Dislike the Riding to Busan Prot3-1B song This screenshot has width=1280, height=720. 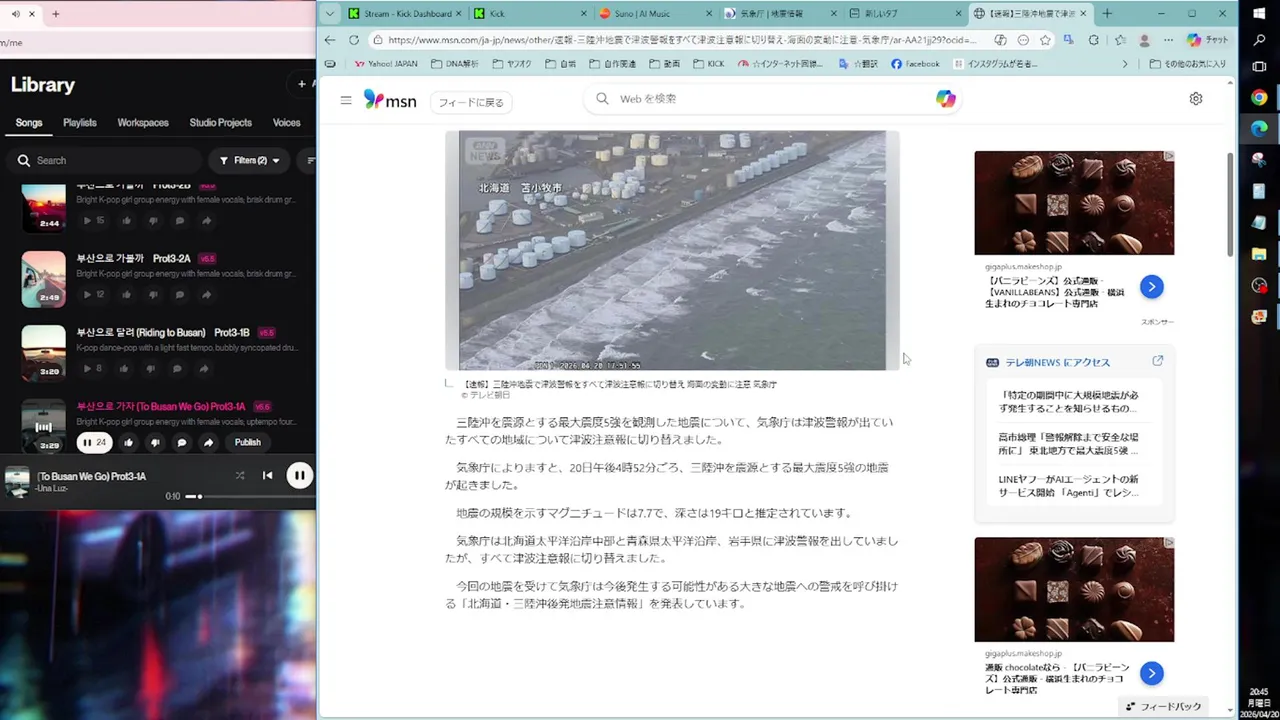[151, 368]
